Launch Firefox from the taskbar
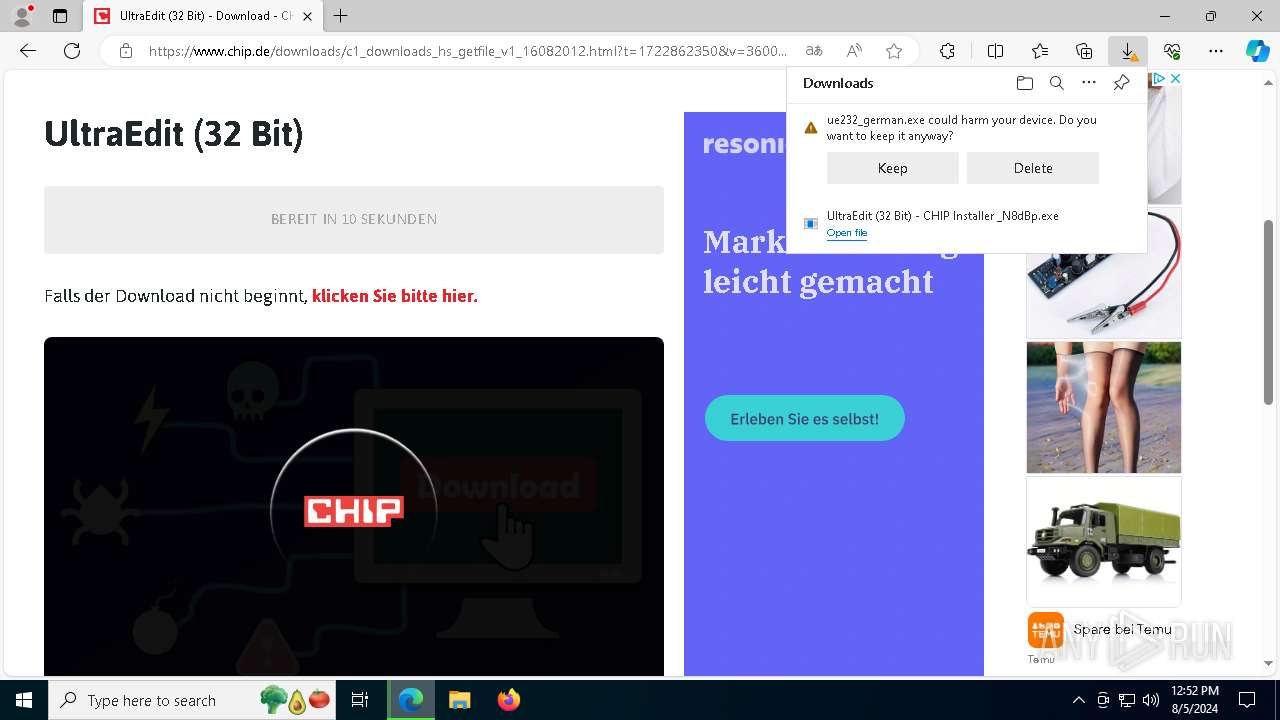Image resolution: width=1280 pixels, height=720 pixels. (508, 700)
